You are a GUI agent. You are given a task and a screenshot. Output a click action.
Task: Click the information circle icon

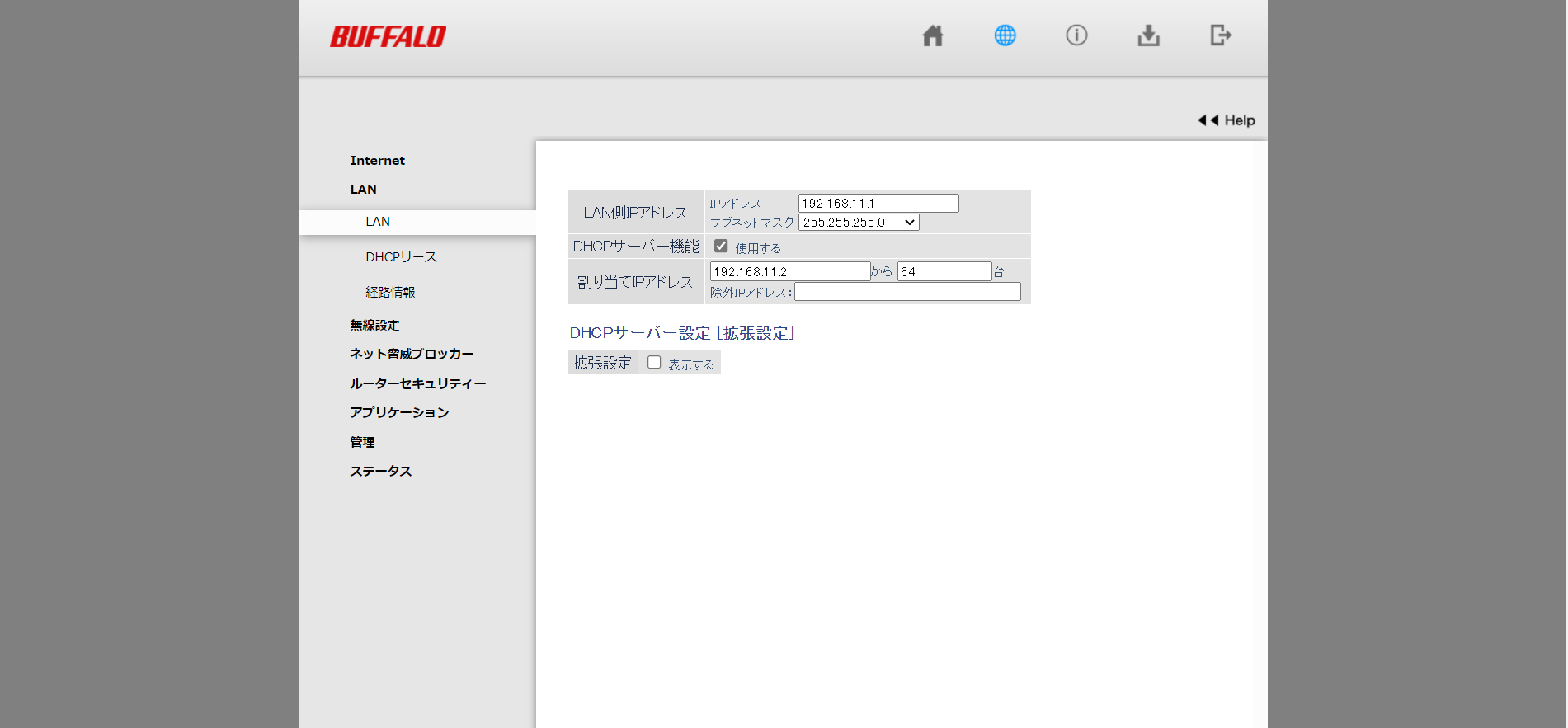1076,35
